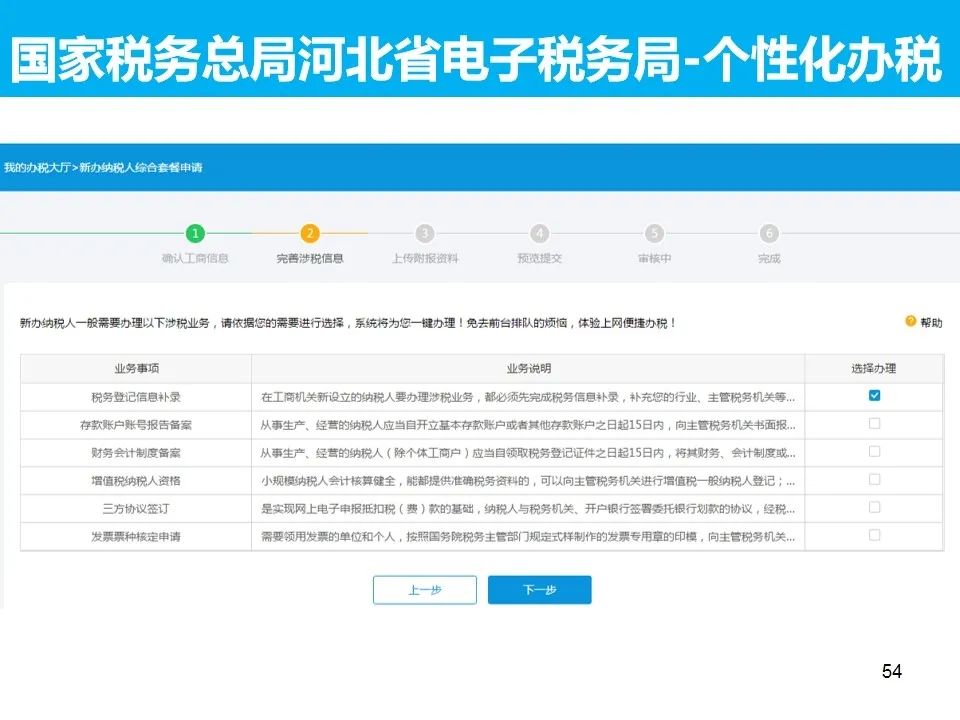Click the slide title 国家税务总局河北省电子税务局

[475, 59]
